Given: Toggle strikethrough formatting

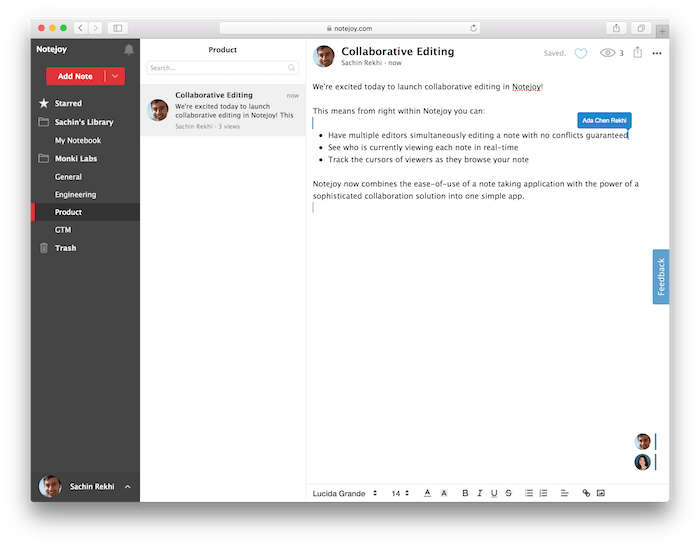Looking at the screenshot, I should [508, 493].
